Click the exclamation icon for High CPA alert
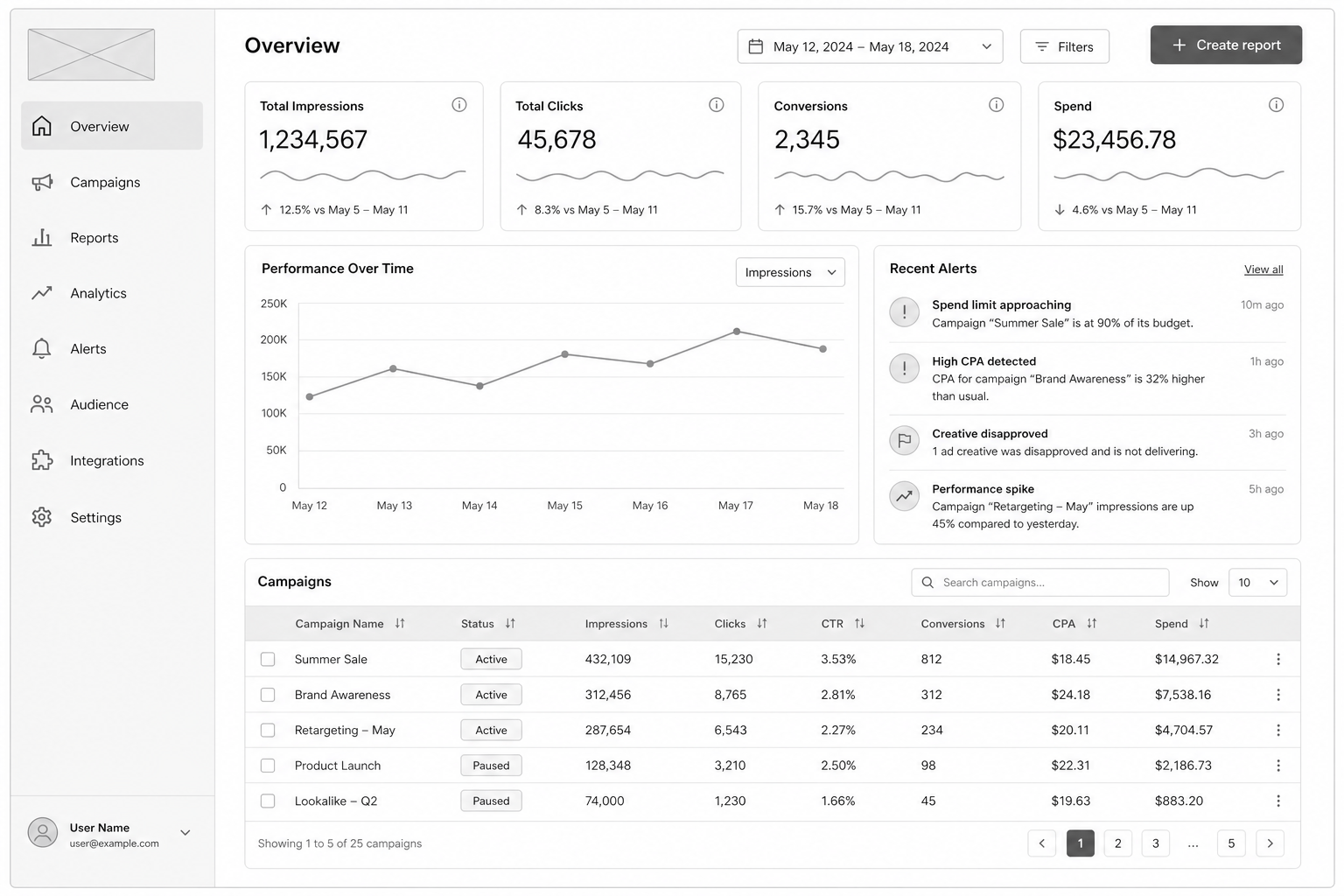This screenshot has width=1344, height=896. pyautogui.click(x=905, y=368)
